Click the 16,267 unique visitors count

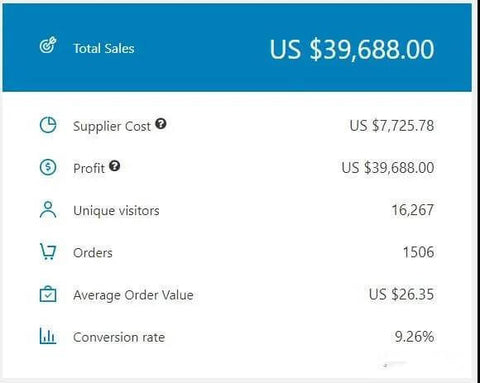tap(413, 210)
